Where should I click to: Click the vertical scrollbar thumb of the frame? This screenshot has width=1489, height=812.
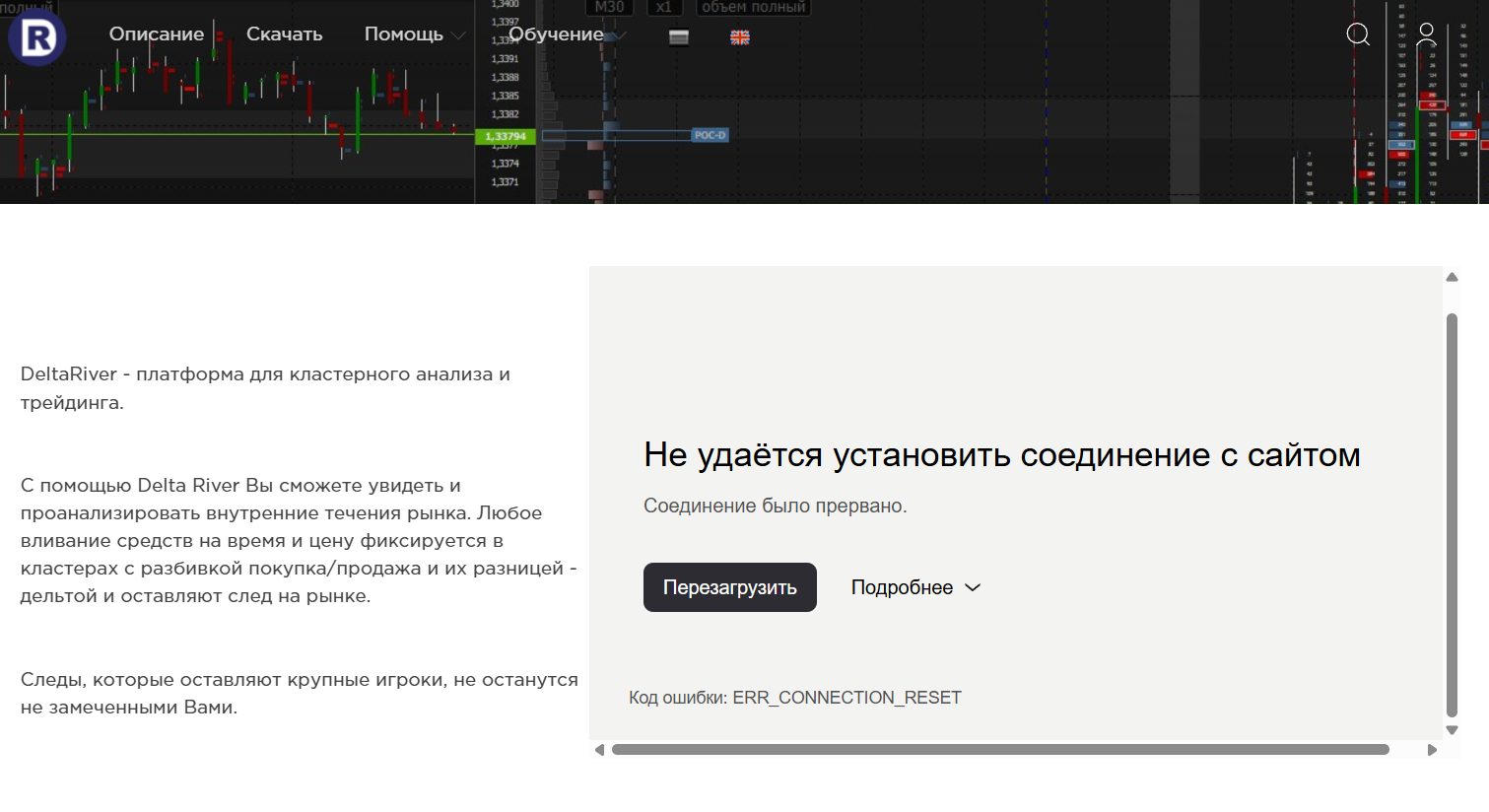(x=1452, y=512)
